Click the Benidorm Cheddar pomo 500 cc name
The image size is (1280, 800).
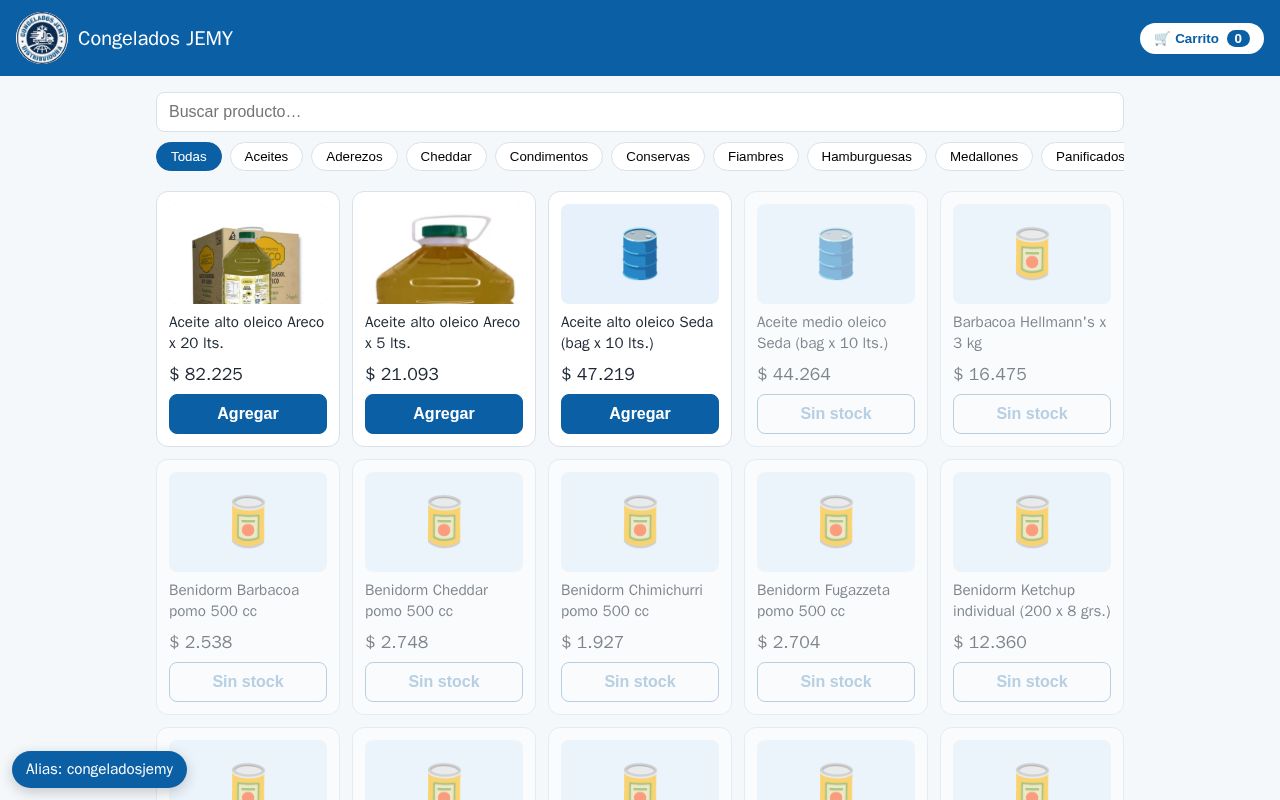427,601
